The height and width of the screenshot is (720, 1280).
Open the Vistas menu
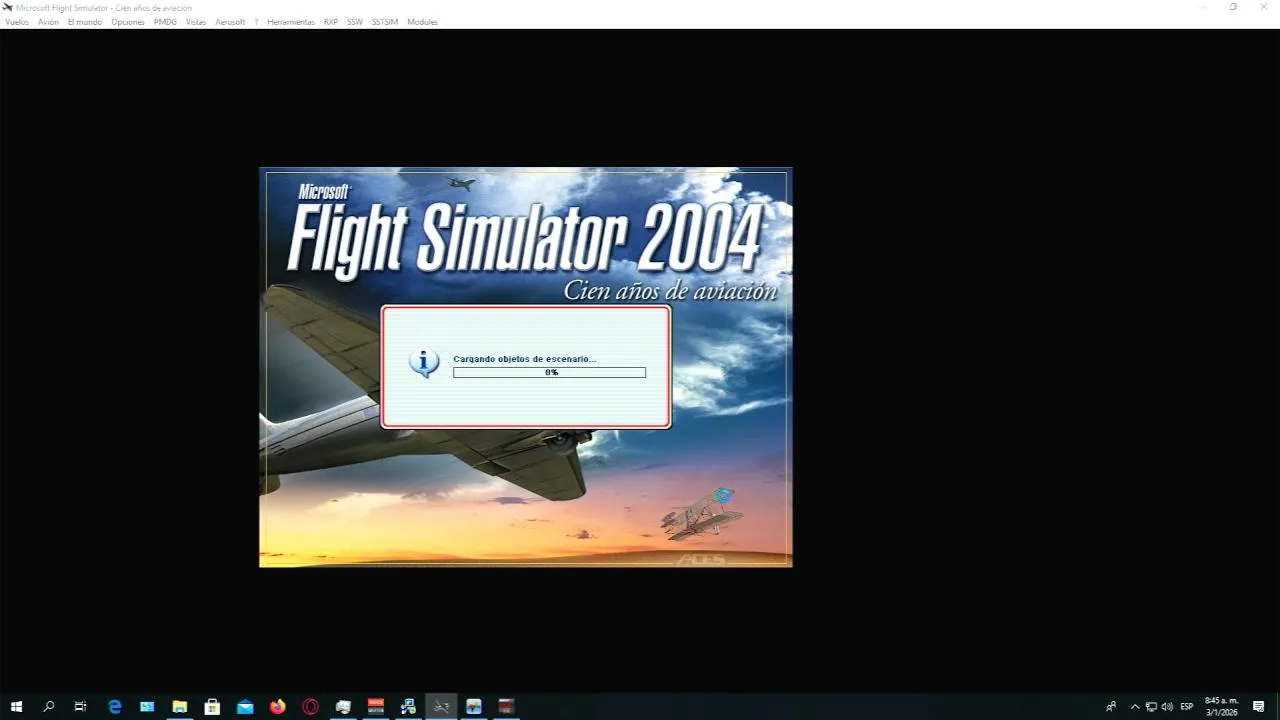(x=196, y=22)
